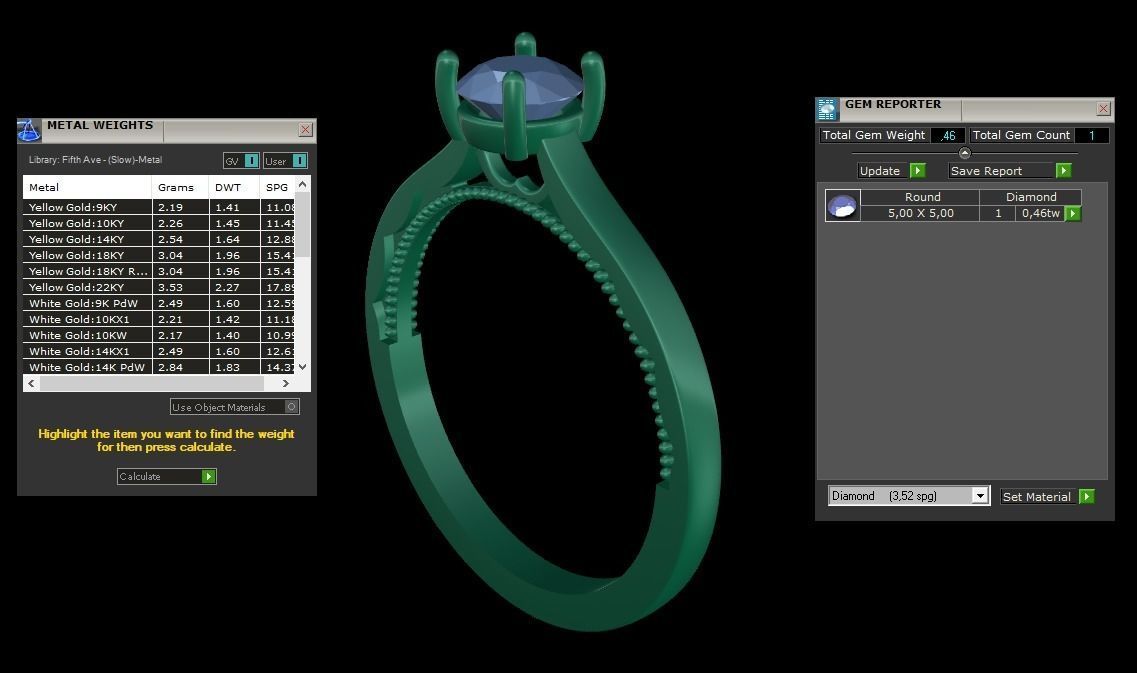Click the 3.53 grams cell for 22KY
This screenshot has width=1137, height=673.
pyautogui.click(x=181, y=287)
